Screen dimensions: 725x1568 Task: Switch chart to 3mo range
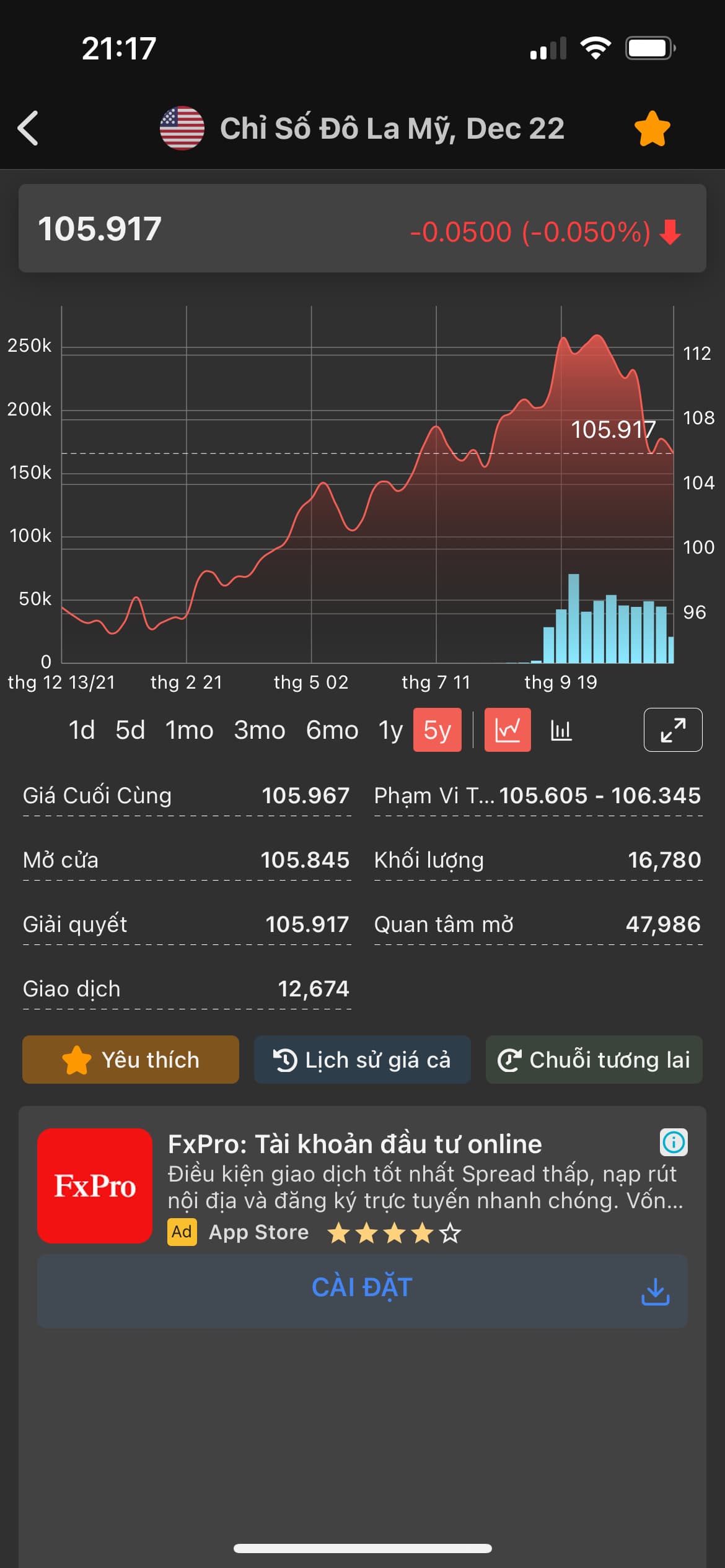pos(260,730)
